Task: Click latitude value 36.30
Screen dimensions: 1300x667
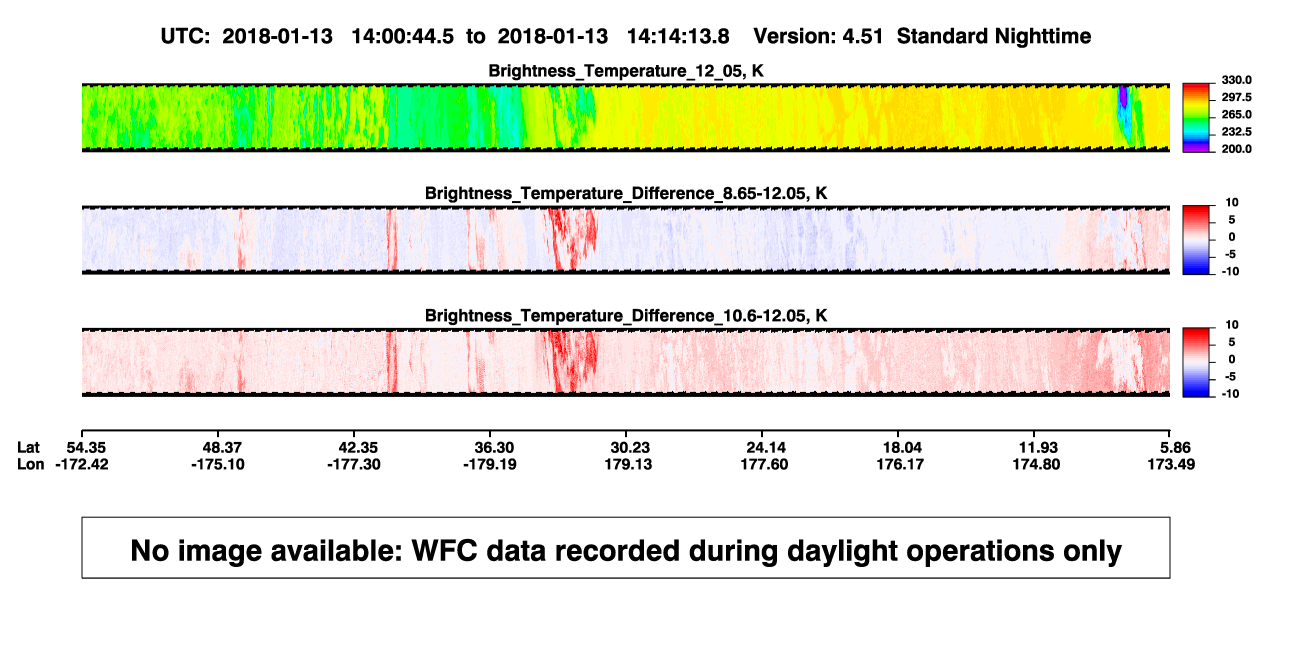Action: point(495,447)
